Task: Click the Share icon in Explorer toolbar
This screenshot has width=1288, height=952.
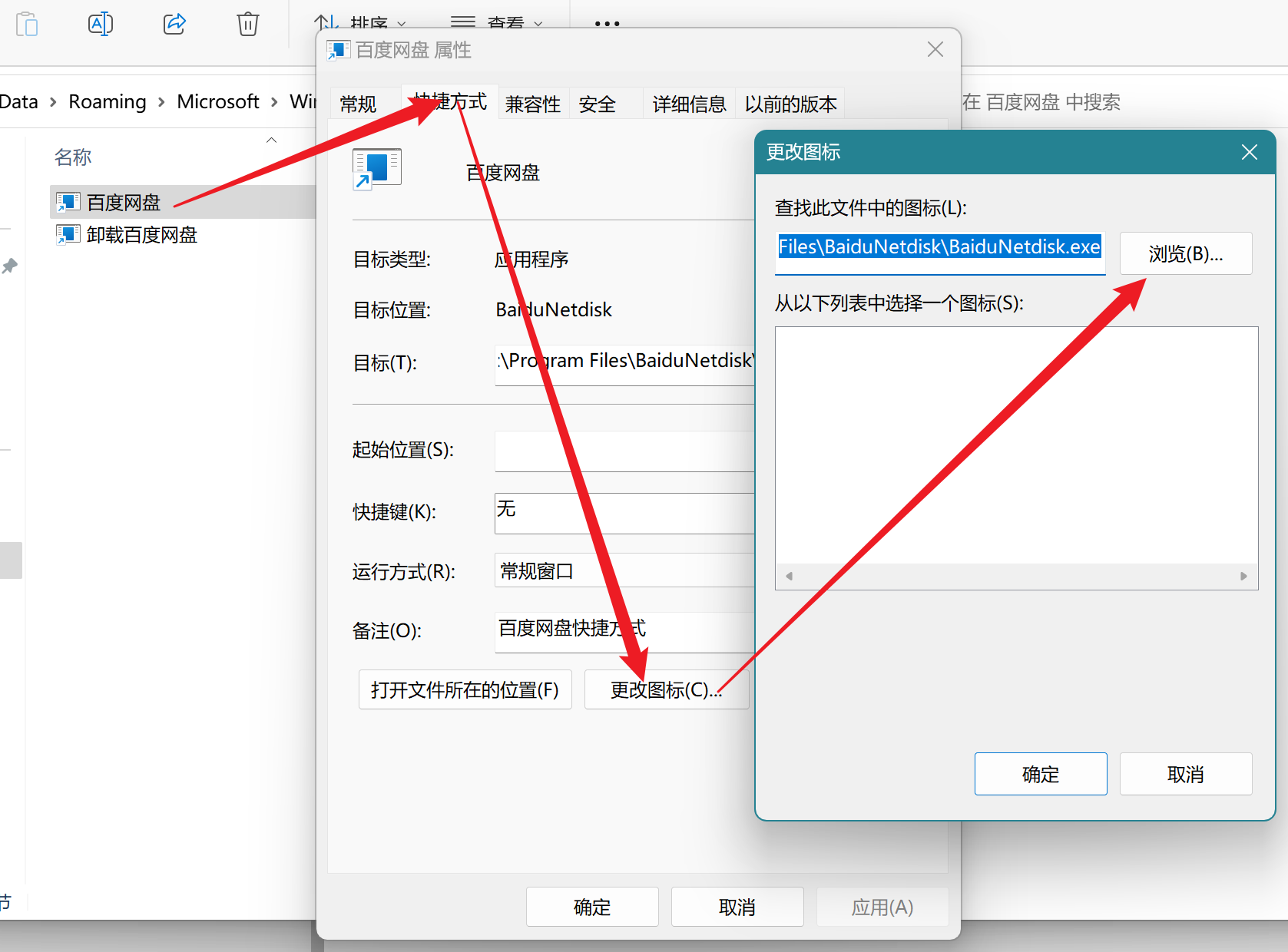Action: [x=174, y=24]
